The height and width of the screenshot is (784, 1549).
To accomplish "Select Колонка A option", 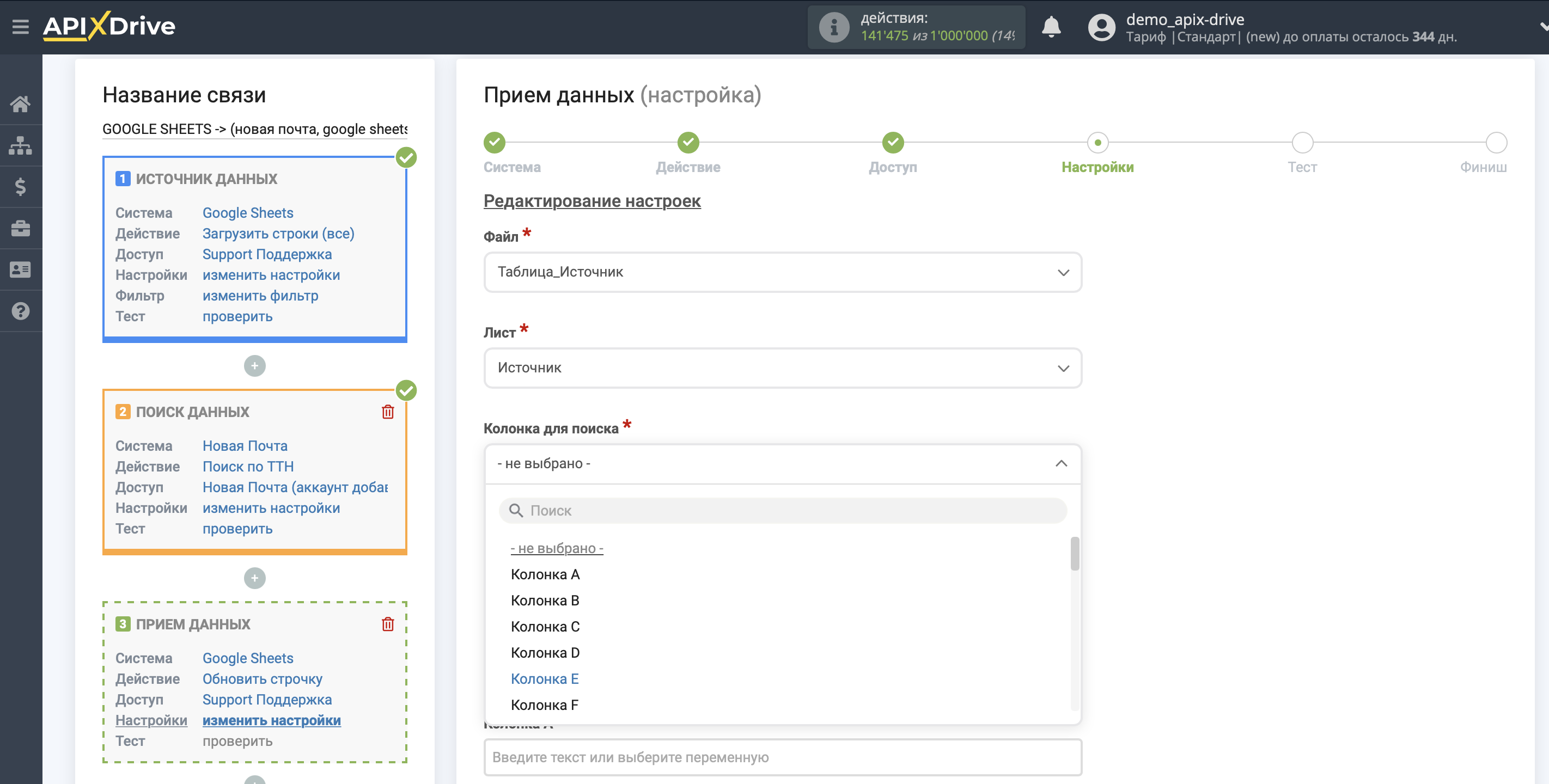I will (545, 574).
